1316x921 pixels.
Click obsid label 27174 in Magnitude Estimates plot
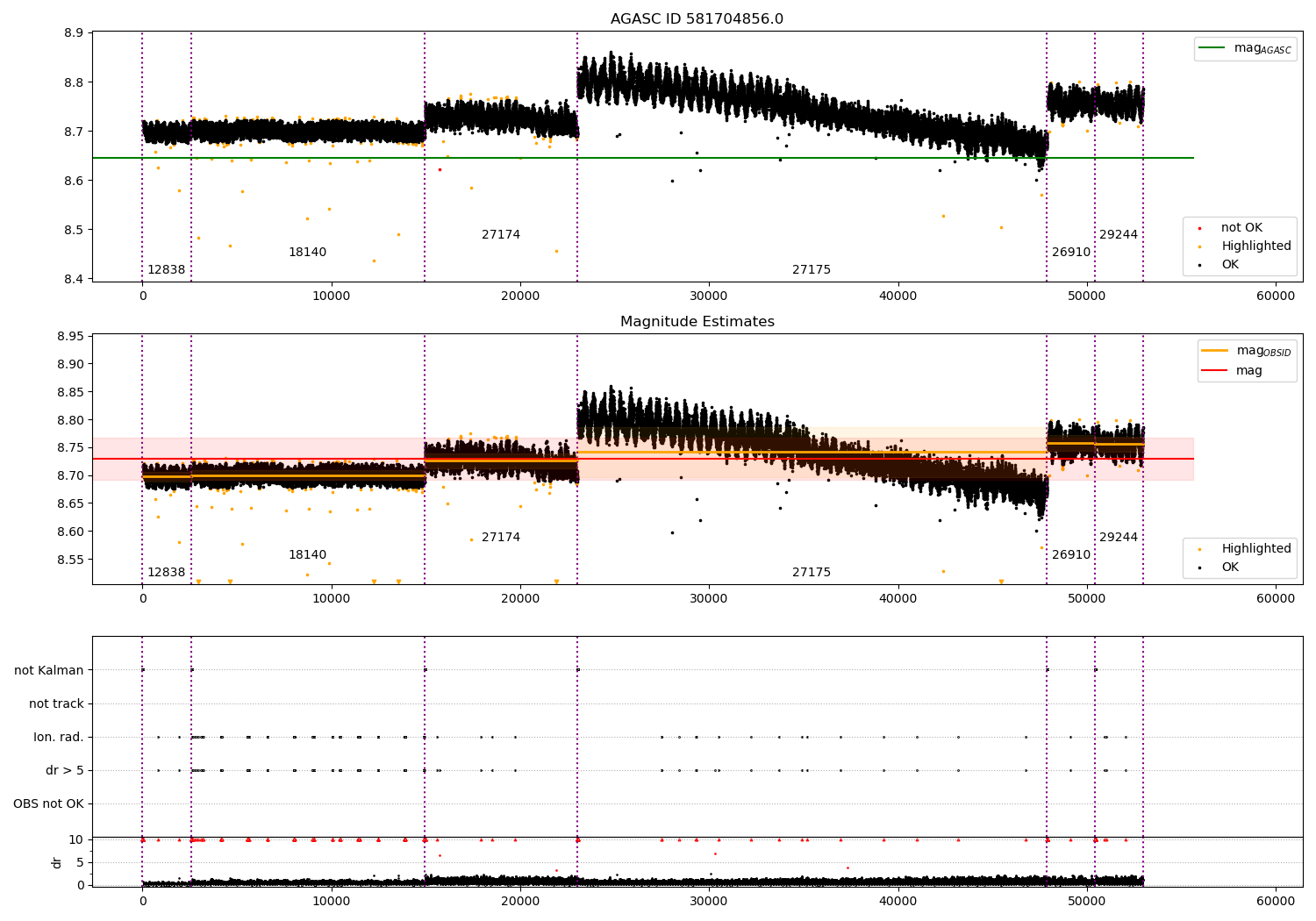tap(501, 538)
